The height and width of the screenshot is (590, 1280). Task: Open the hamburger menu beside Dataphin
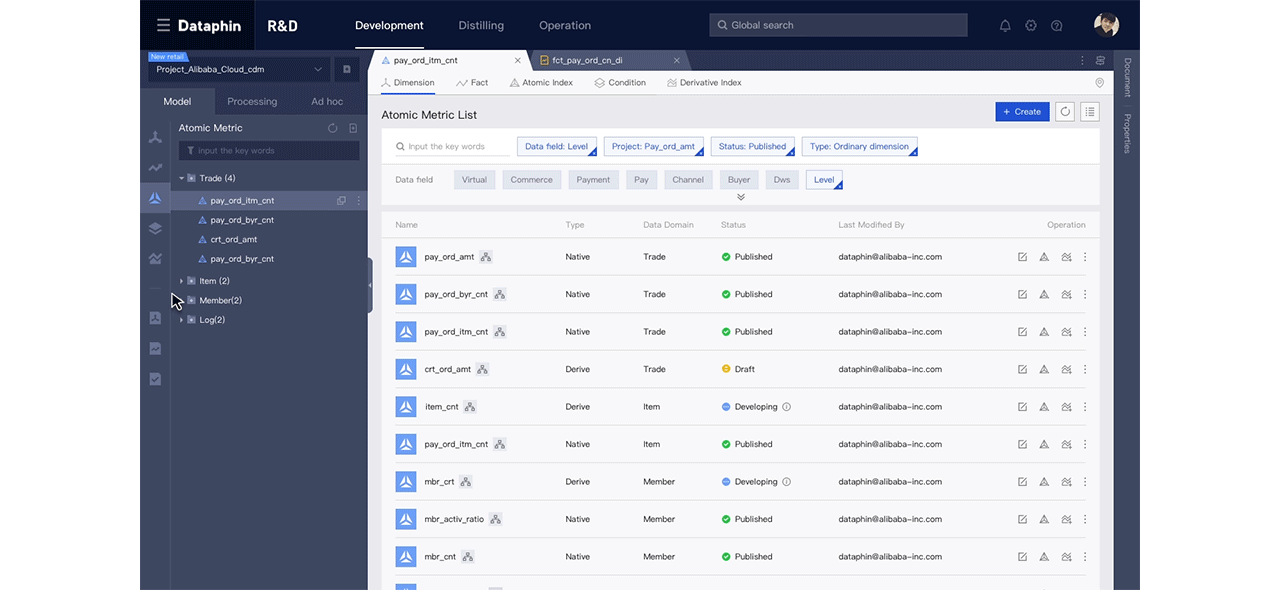163,25
